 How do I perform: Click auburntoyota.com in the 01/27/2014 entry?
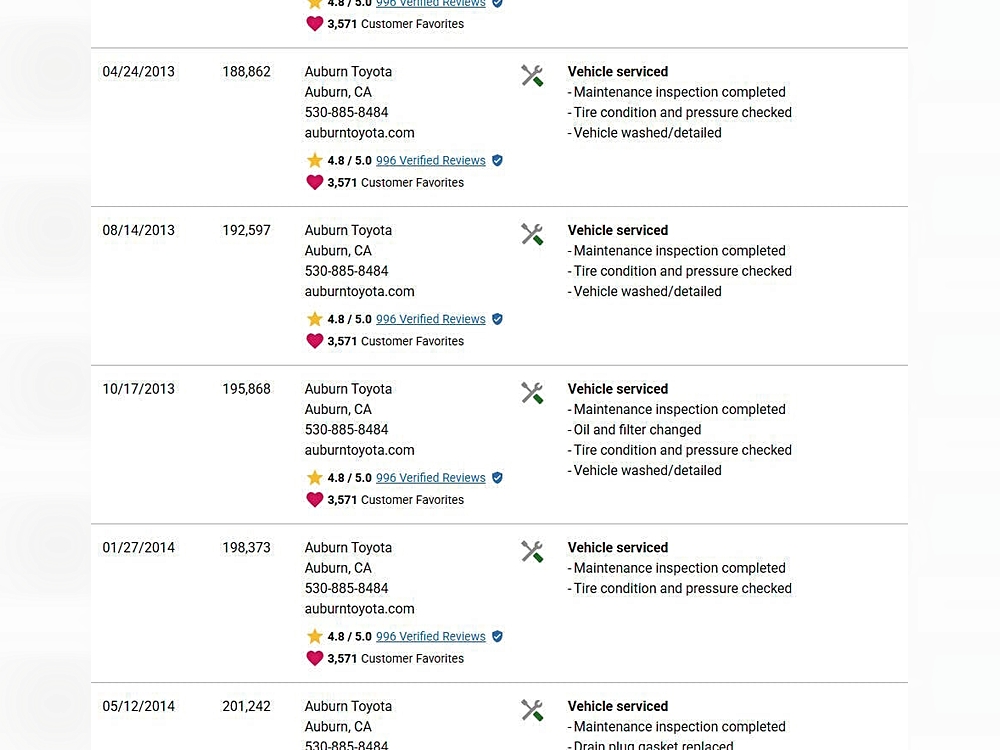[x=359, y=609]
